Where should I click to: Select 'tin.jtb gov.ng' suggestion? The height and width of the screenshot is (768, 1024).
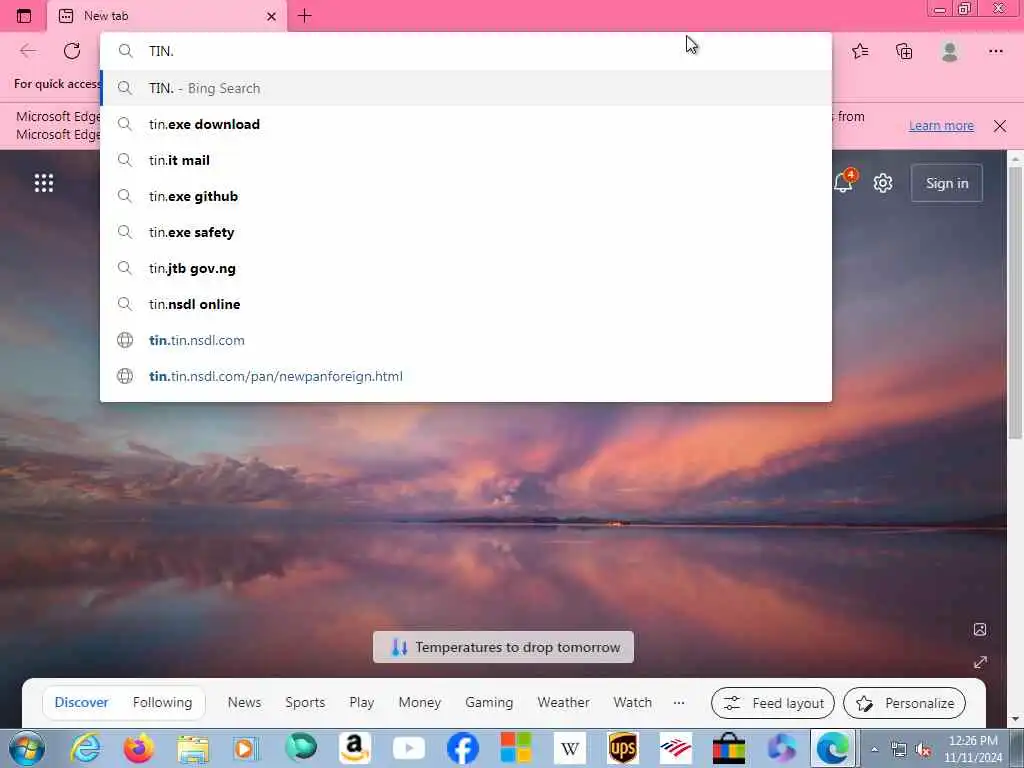(x=466, y=268)
